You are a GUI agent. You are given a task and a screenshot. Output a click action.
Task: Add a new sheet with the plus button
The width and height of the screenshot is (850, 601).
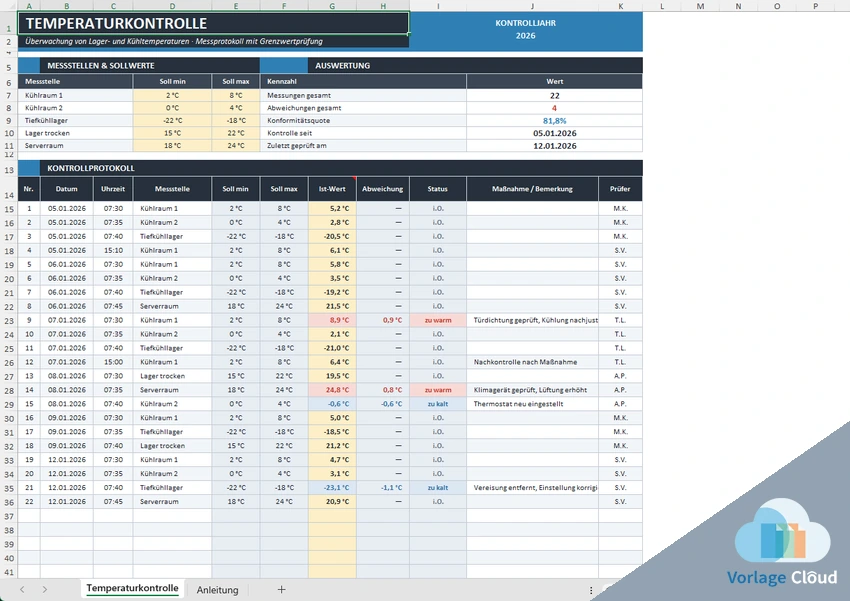tap(281, 590)
